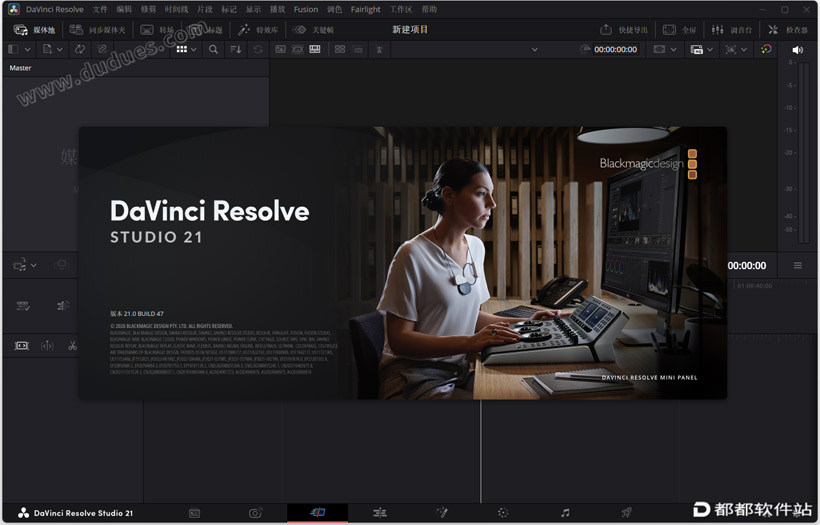Click the 全屏 full screen button

[x=679, y=30]
